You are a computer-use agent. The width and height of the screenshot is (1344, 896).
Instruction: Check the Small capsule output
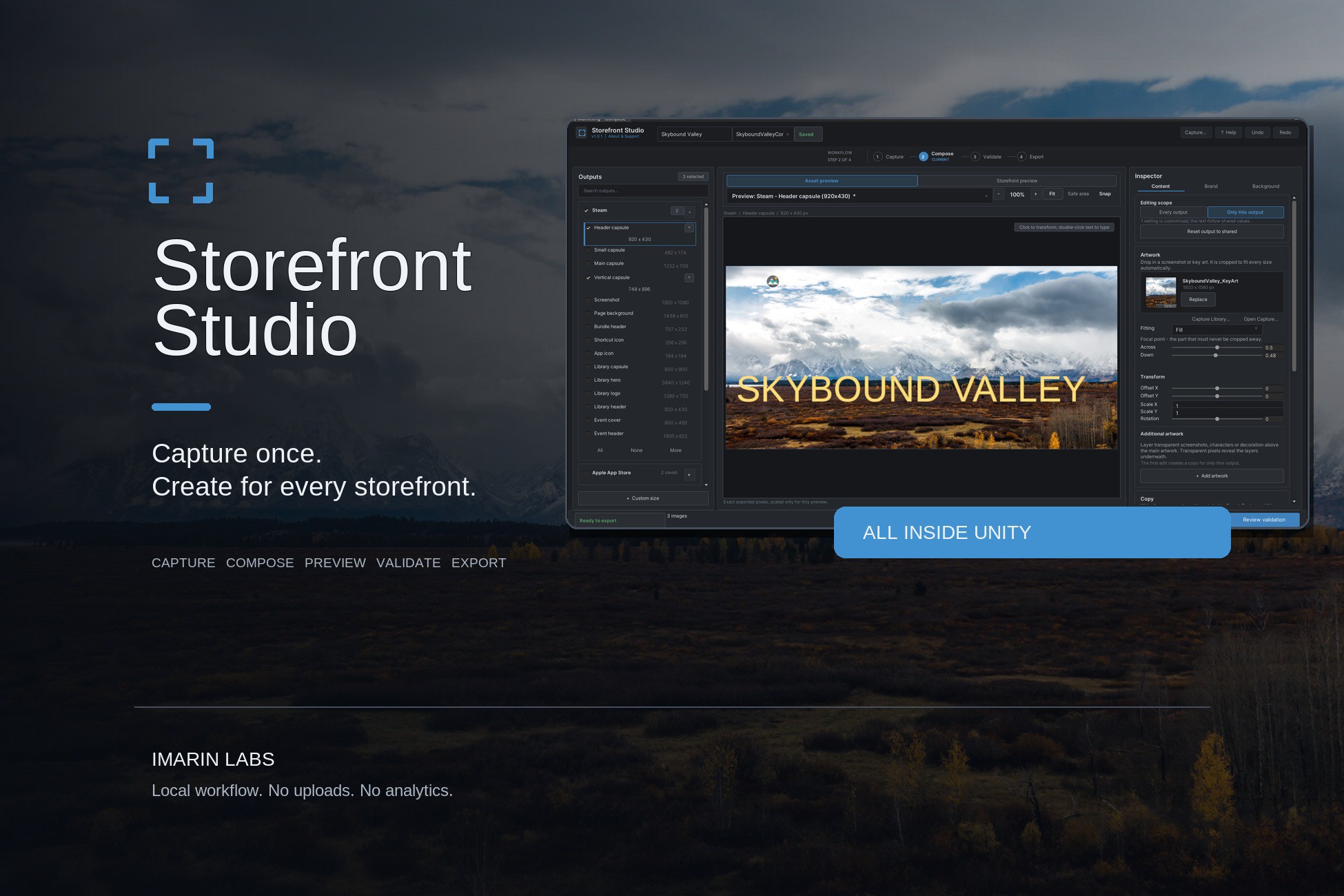(588, 250)
